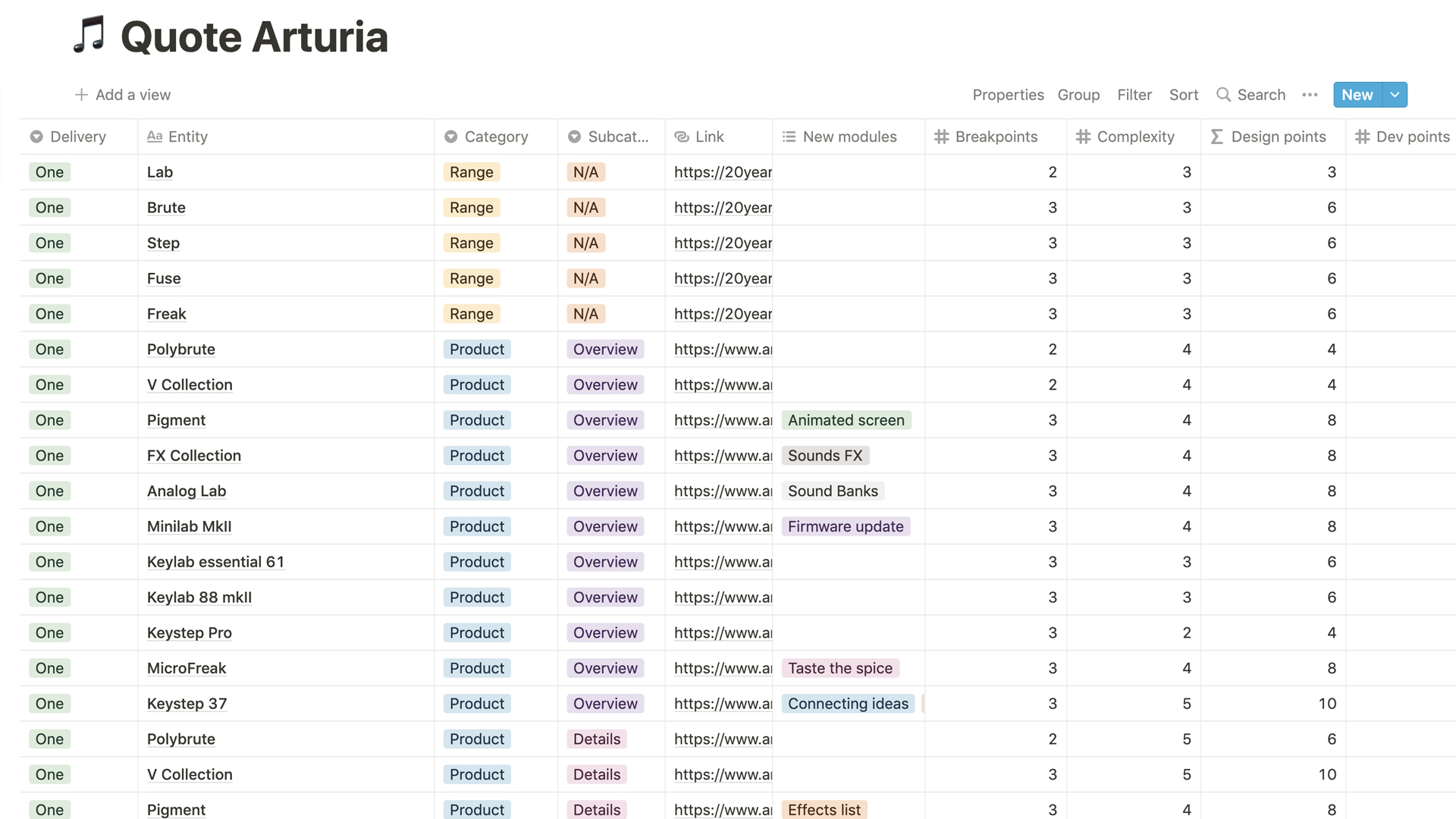Click the plus icon beside Add a view
Image resolution: width=1456 pixels, height=819 pixels.
click(x=81, y=95)
